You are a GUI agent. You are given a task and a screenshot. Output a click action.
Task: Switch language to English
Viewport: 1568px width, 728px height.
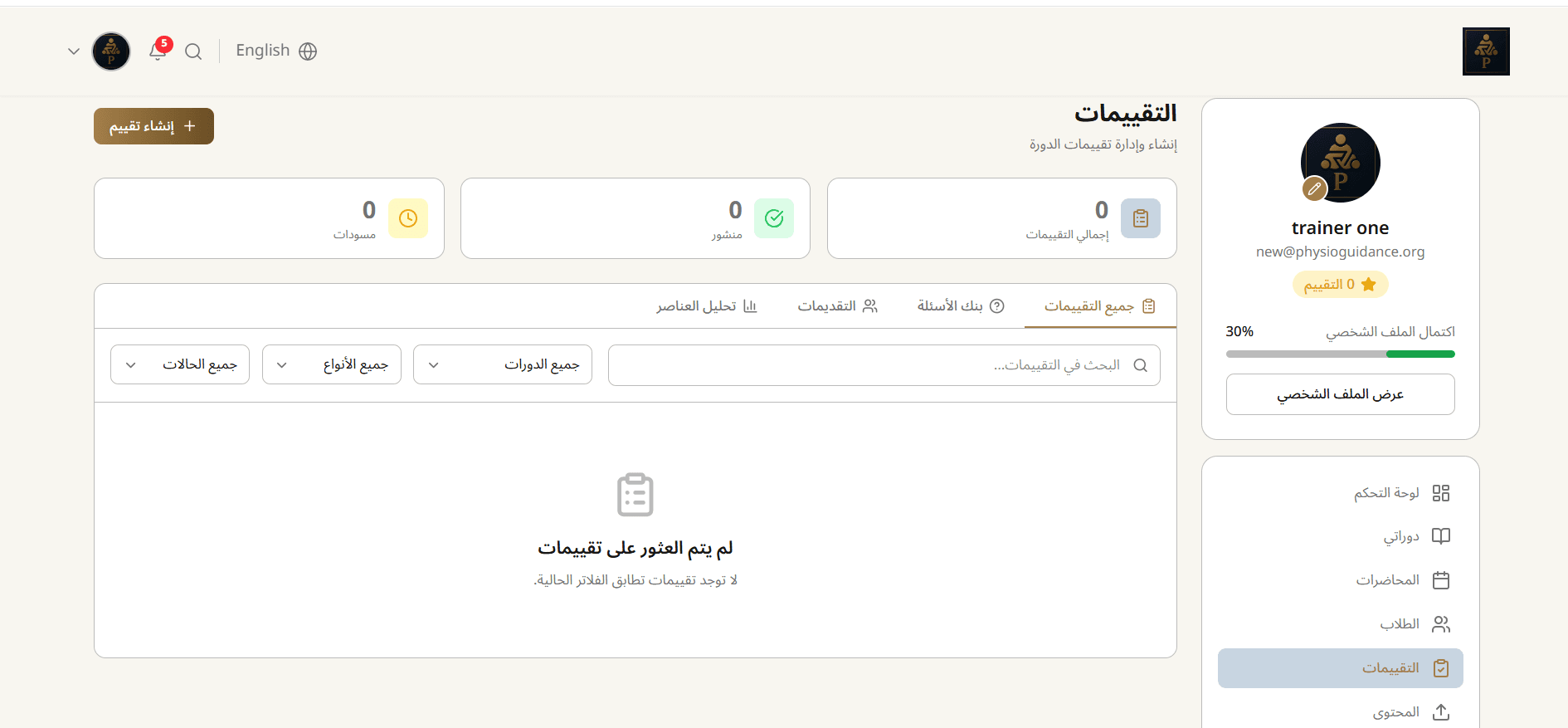pos(263,51)
